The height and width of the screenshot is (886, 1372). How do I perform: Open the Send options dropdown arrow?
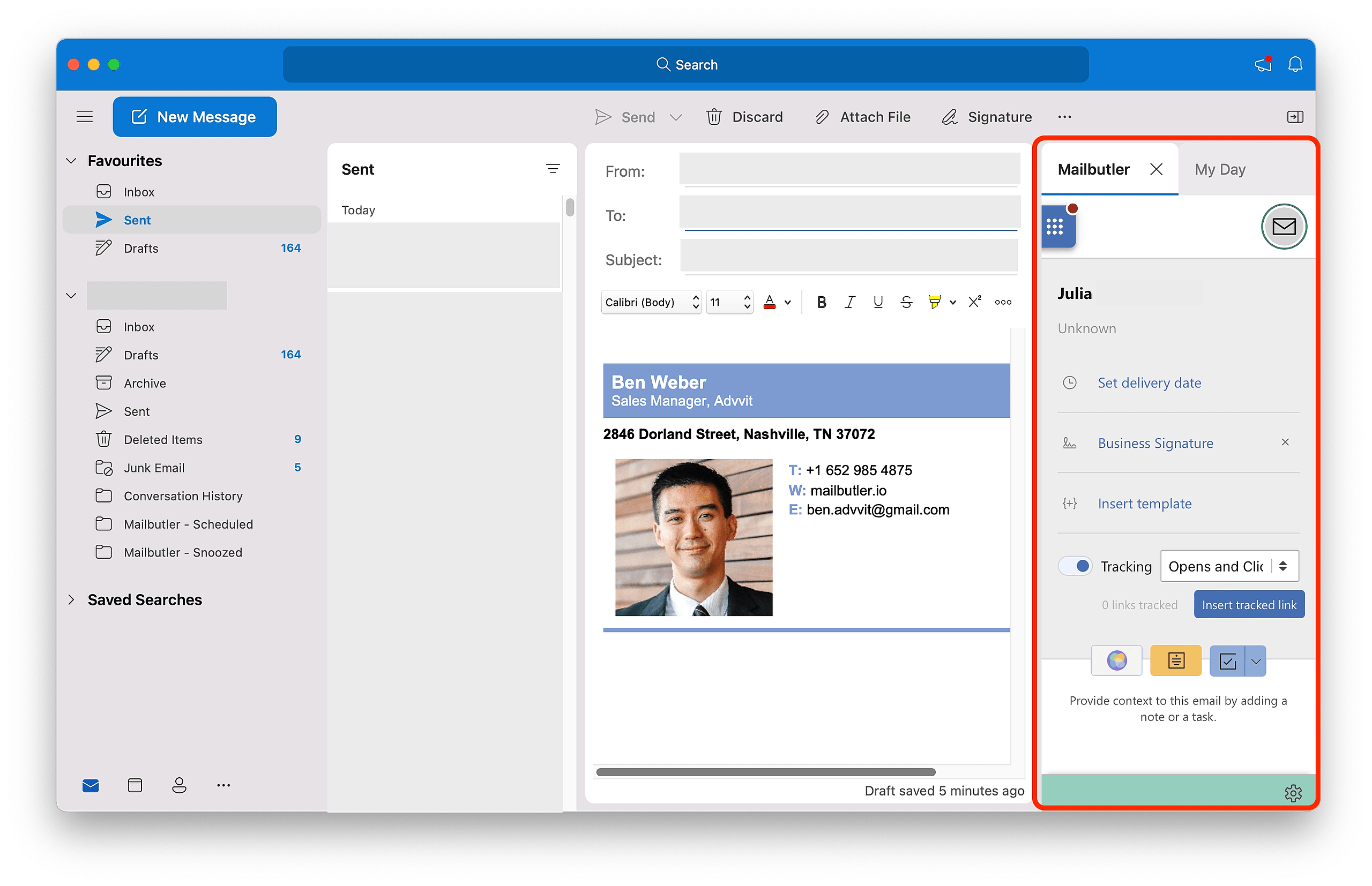tap(676, 117)
